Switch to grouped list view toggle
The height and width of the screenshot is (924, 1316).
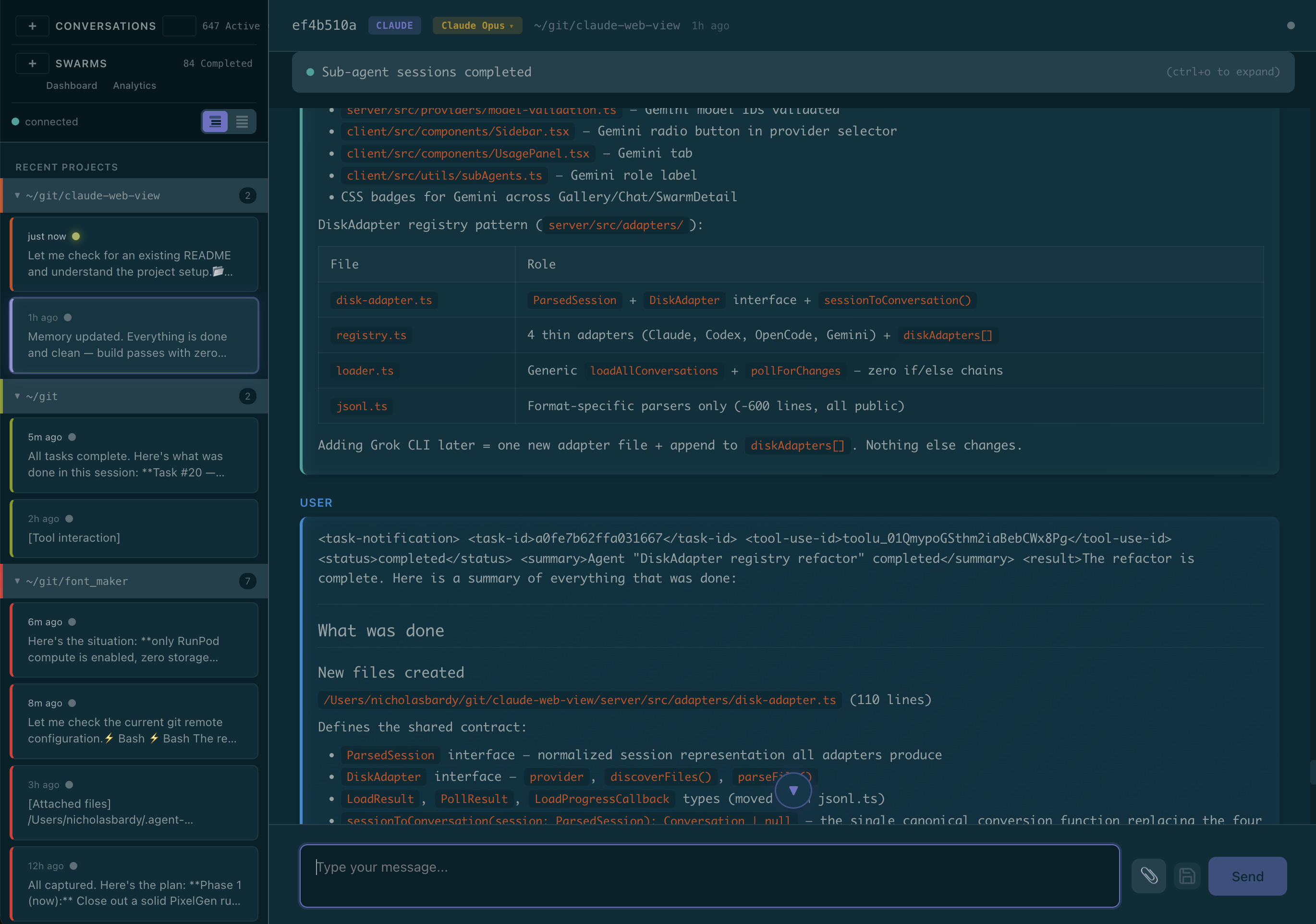pyautogui.click(x=216, y=122)
